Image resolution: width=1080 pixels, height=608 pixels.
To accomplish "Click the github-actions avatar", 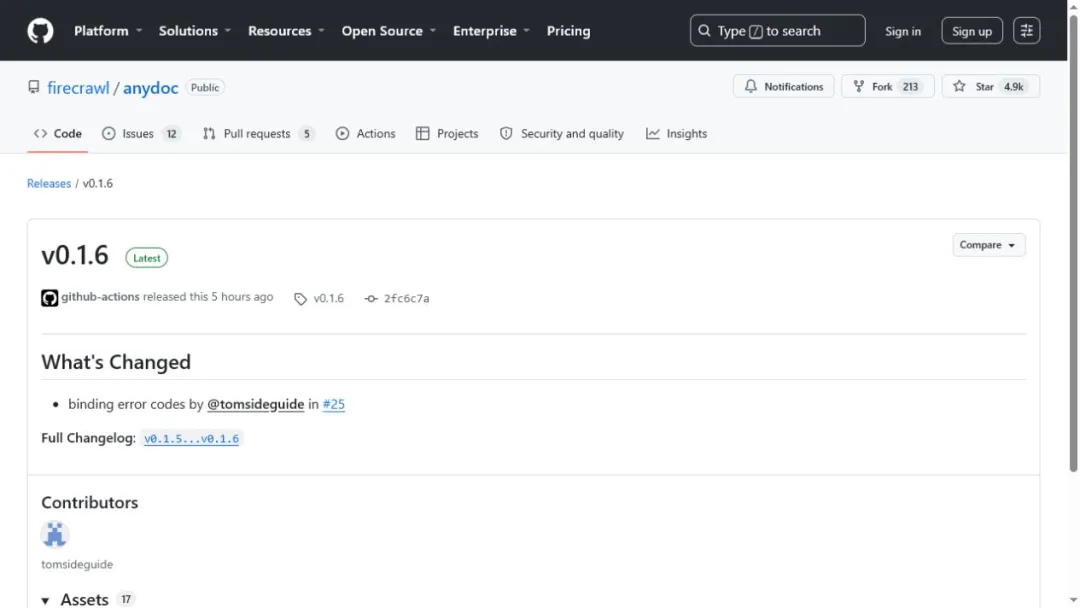I will pyautogui.click(x=50, y=298).
